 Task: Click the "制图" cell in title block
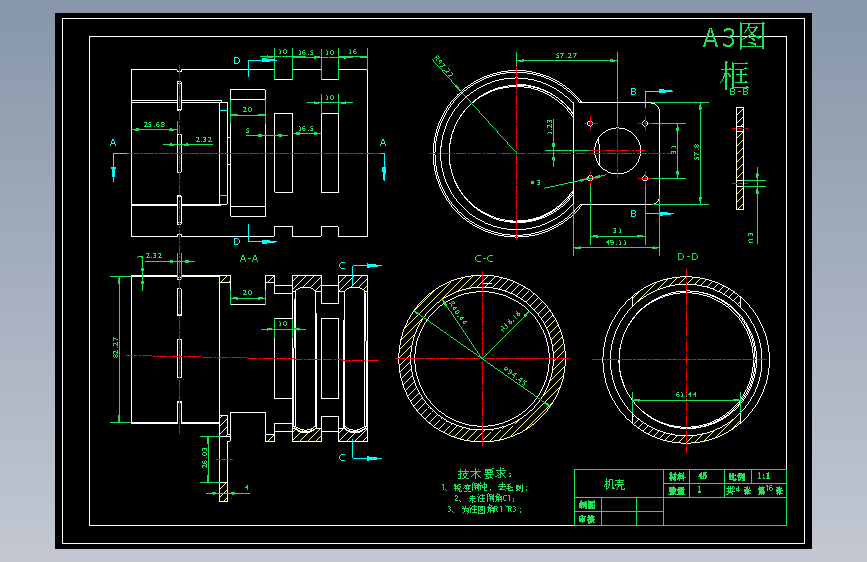click(587, 504)
